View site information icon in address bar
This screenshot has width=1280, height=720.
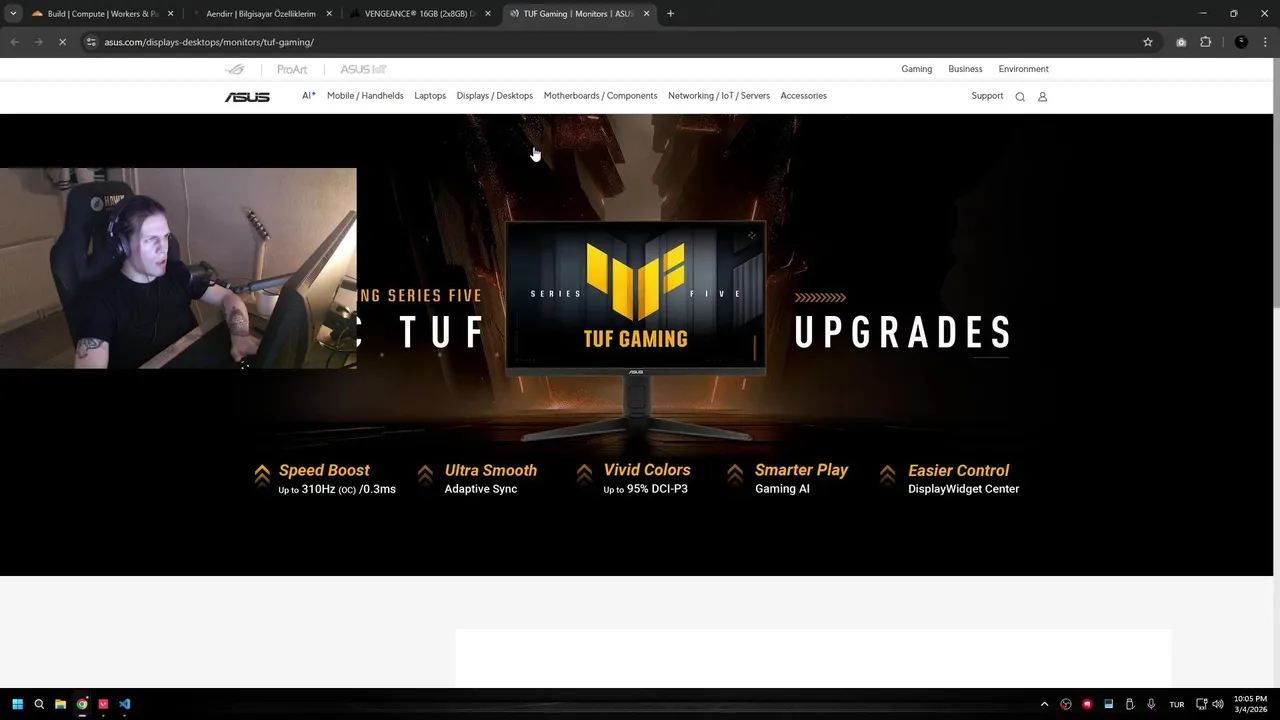91,42
